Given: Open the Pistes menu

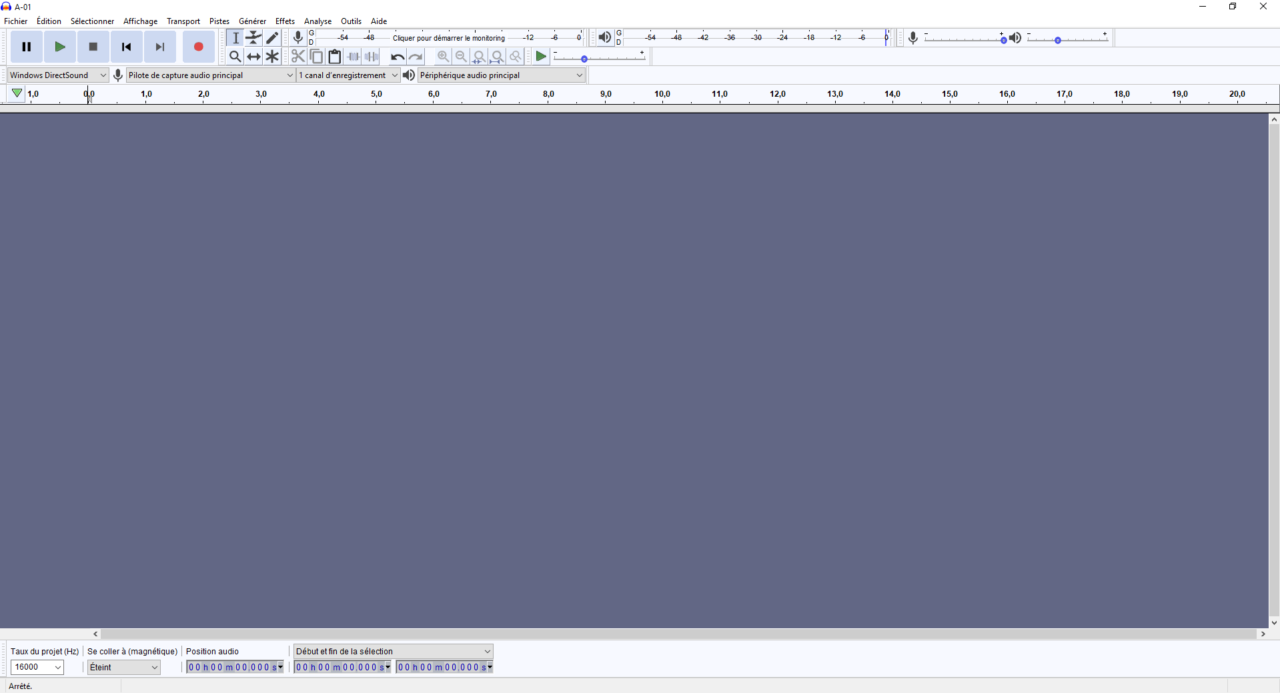Looking at the screenshot, I should (x=219, y=20).
